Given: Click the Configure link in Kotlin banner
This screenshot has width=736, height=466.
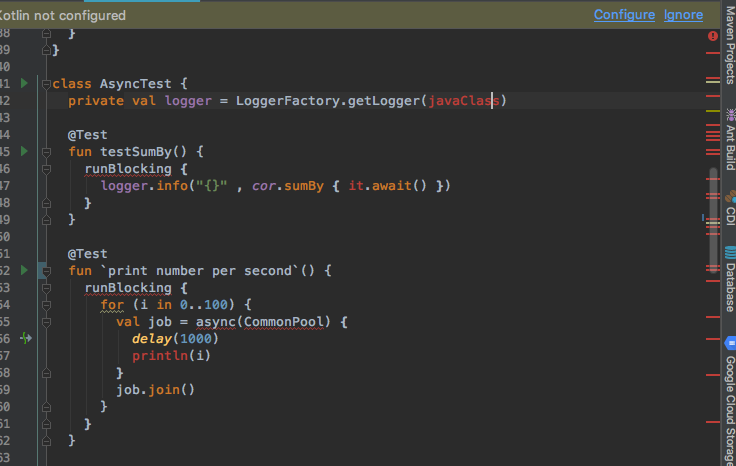Looking at the screenshot, I should [x=624, y=15].
